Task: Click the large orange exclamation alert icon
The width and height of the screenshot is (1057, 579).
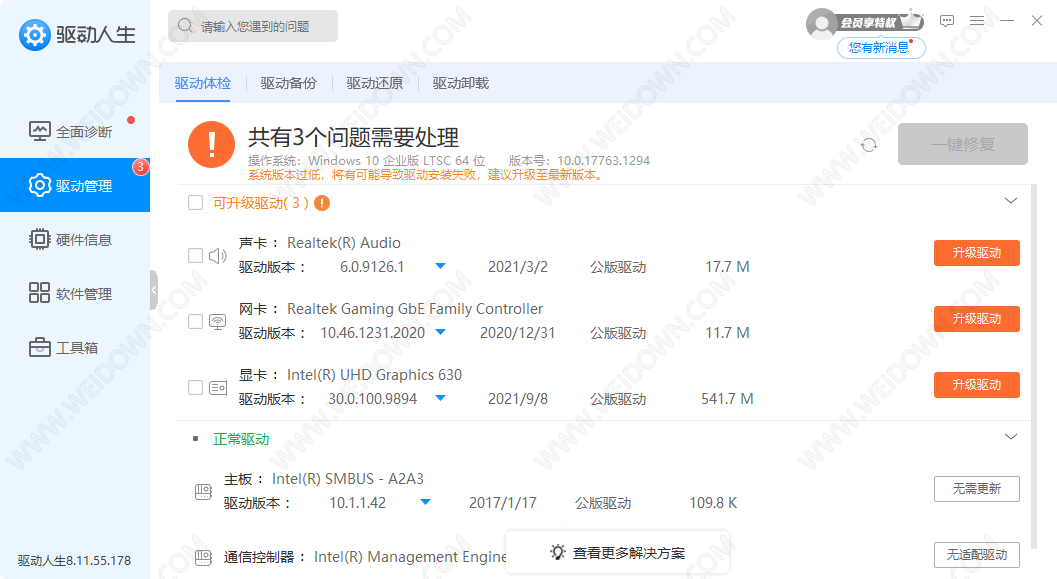Action: [x=211, y=144]
